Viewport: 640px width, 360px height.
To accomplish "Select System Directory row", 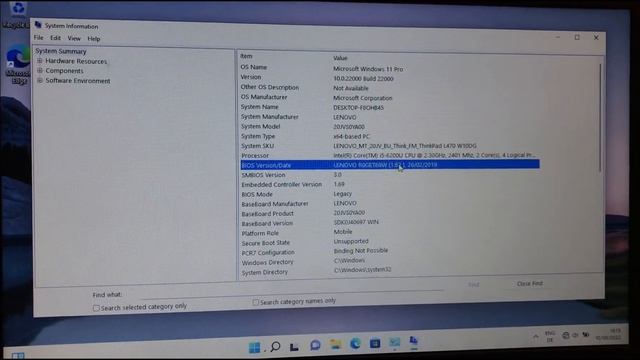I will tap(390, 271).
